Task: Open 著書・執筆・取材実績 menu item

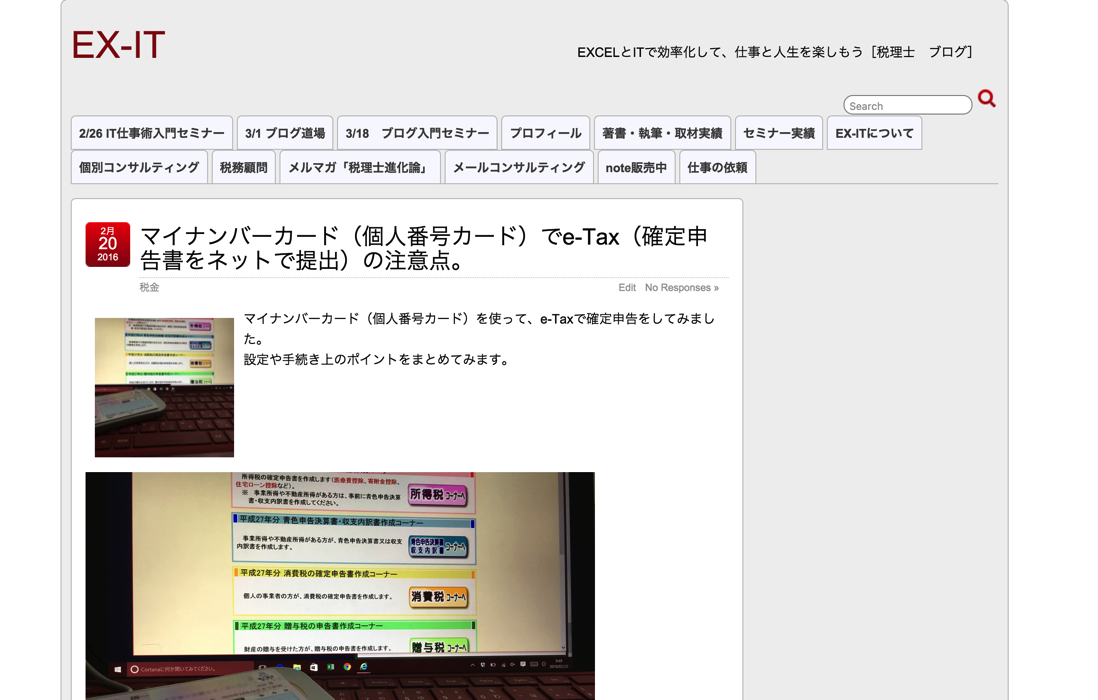Action: tap(662, 133)
